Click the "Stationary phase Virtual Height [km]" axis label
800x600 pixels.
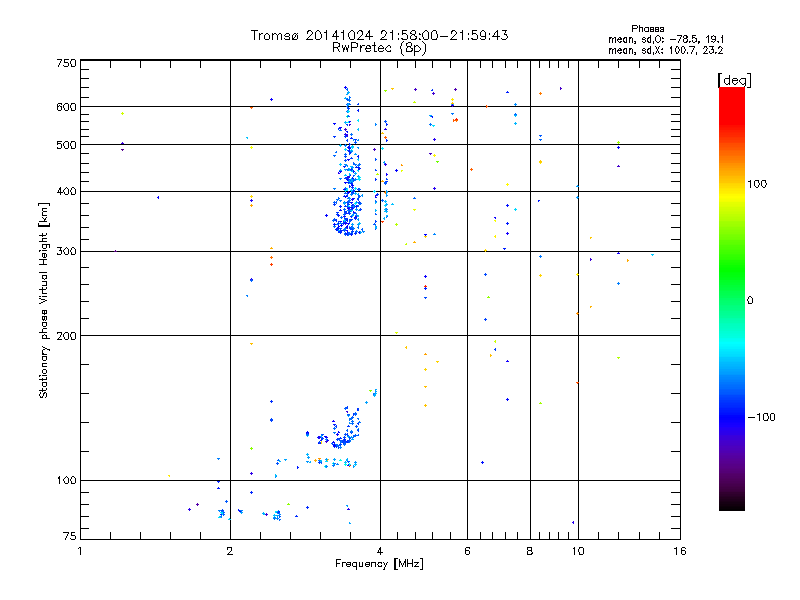[x=43, y=300]
